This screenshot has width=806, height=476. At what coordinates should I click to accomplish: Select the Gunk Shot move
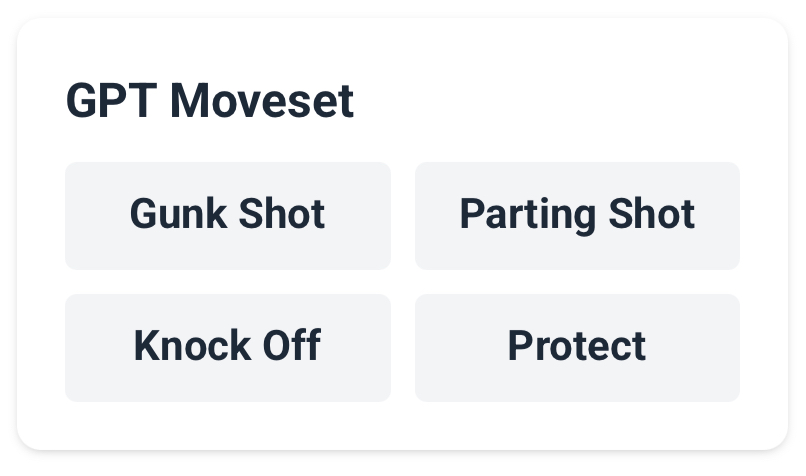228,216
